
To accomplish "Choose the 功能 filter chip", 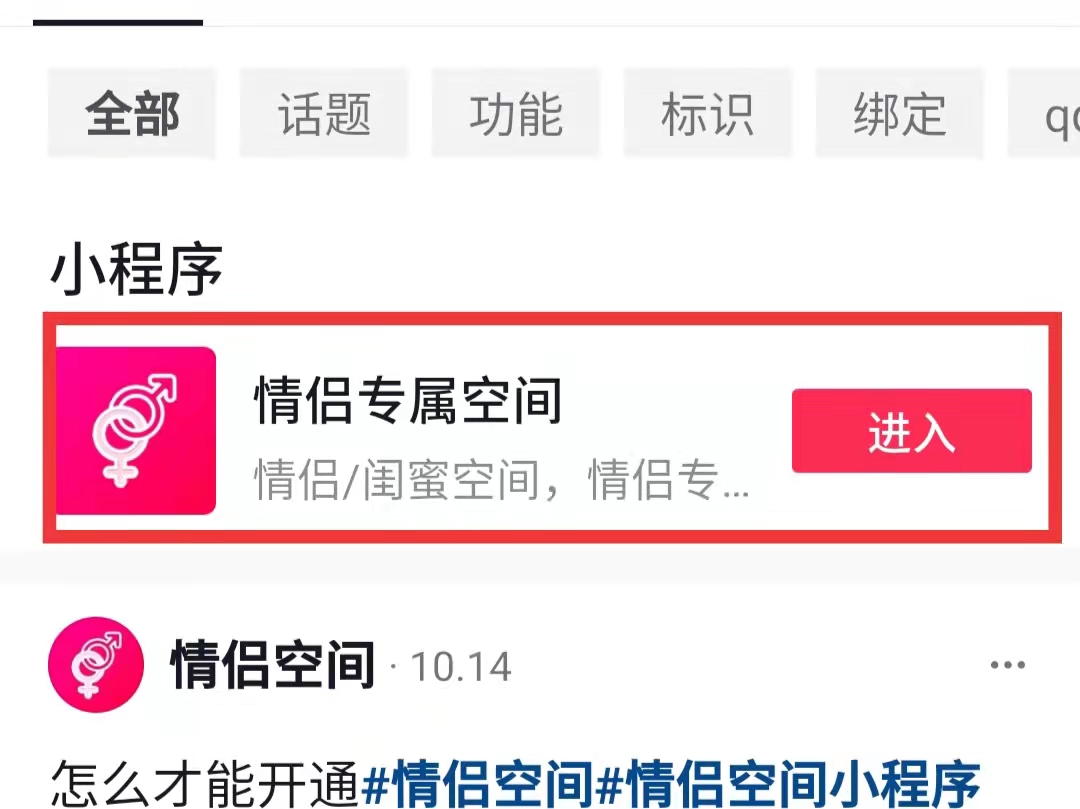I will [516, 114].
